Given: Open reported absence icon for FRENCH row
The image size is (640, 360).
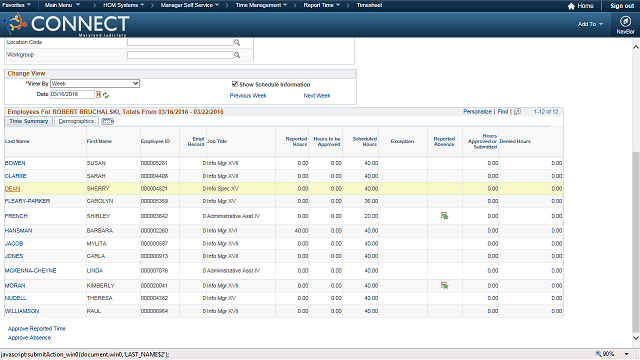Looking at the screenshot, I should [444, 216].
